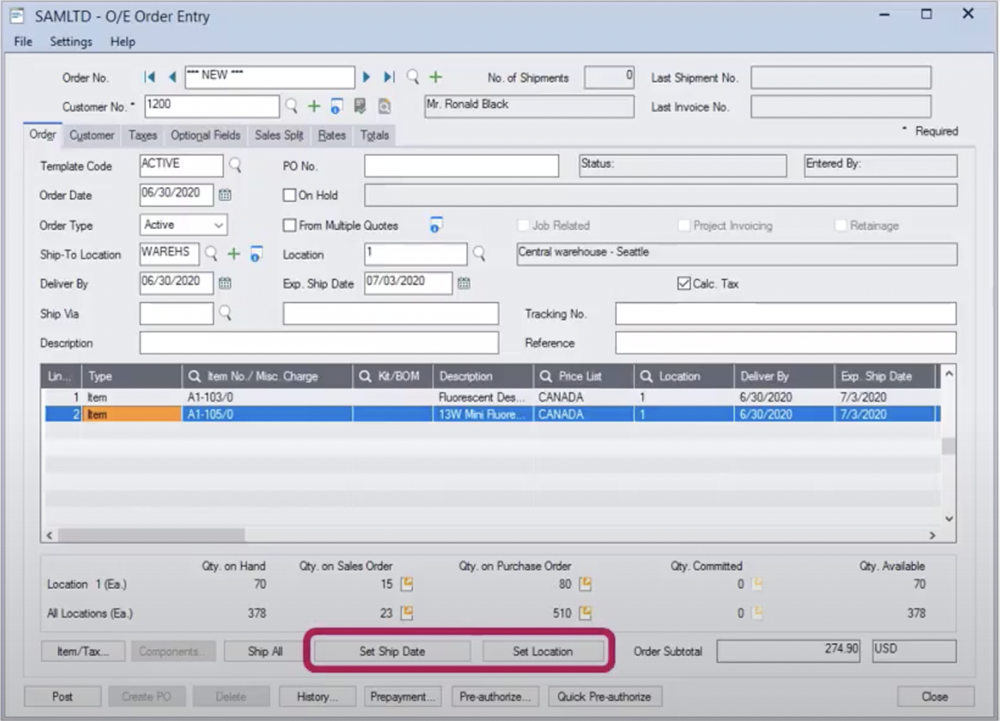
Task: Switch to the Taxes tab
Action: (142, 135)
